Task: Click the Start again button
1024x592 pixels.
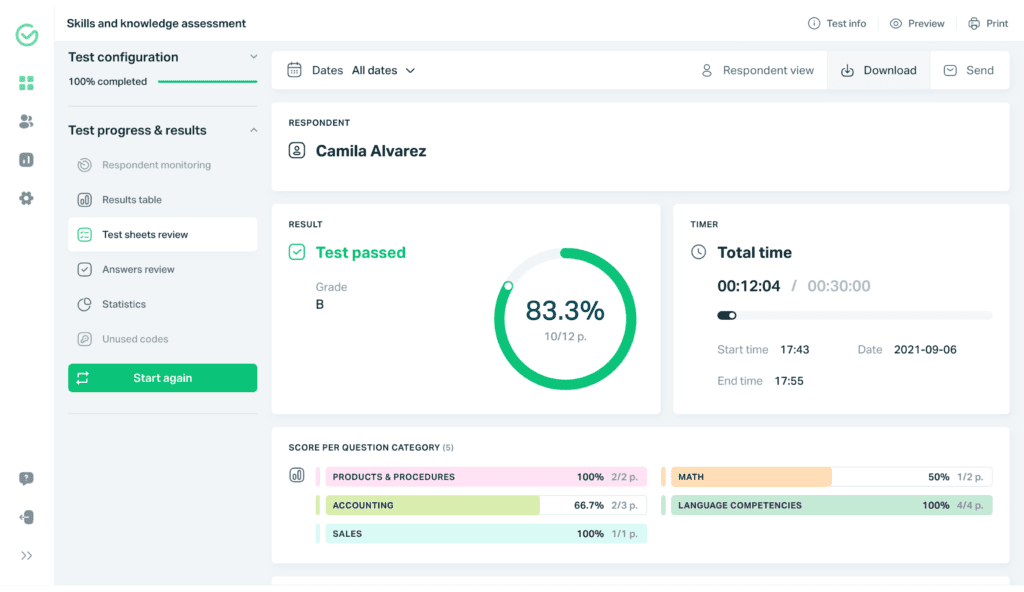Action: tap(162, 378)
